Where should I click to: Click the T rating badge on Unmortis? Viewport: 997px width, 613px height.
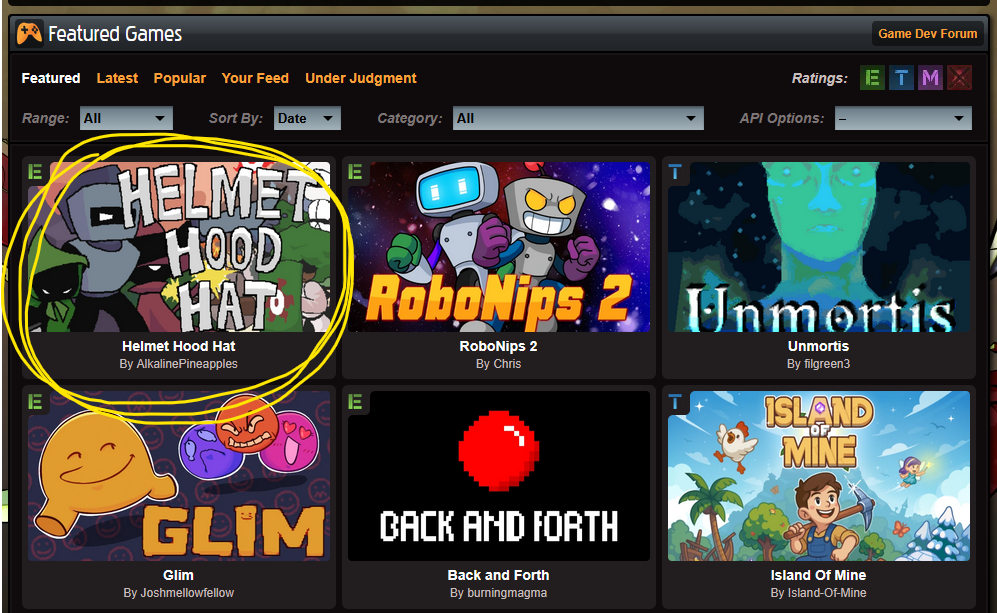tap(675, 171)
